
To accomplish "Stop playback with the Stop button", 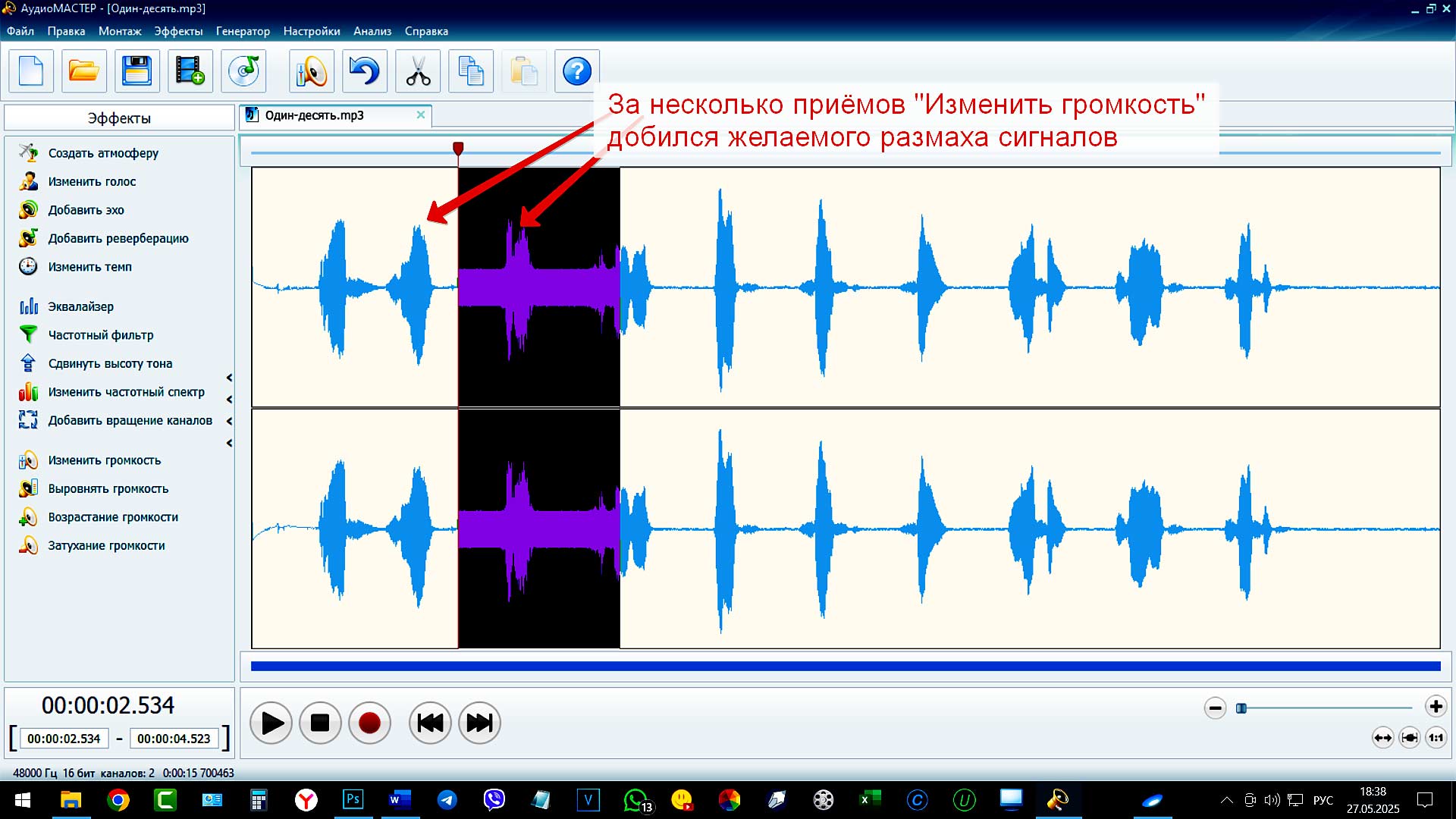I will click(320, 723).
